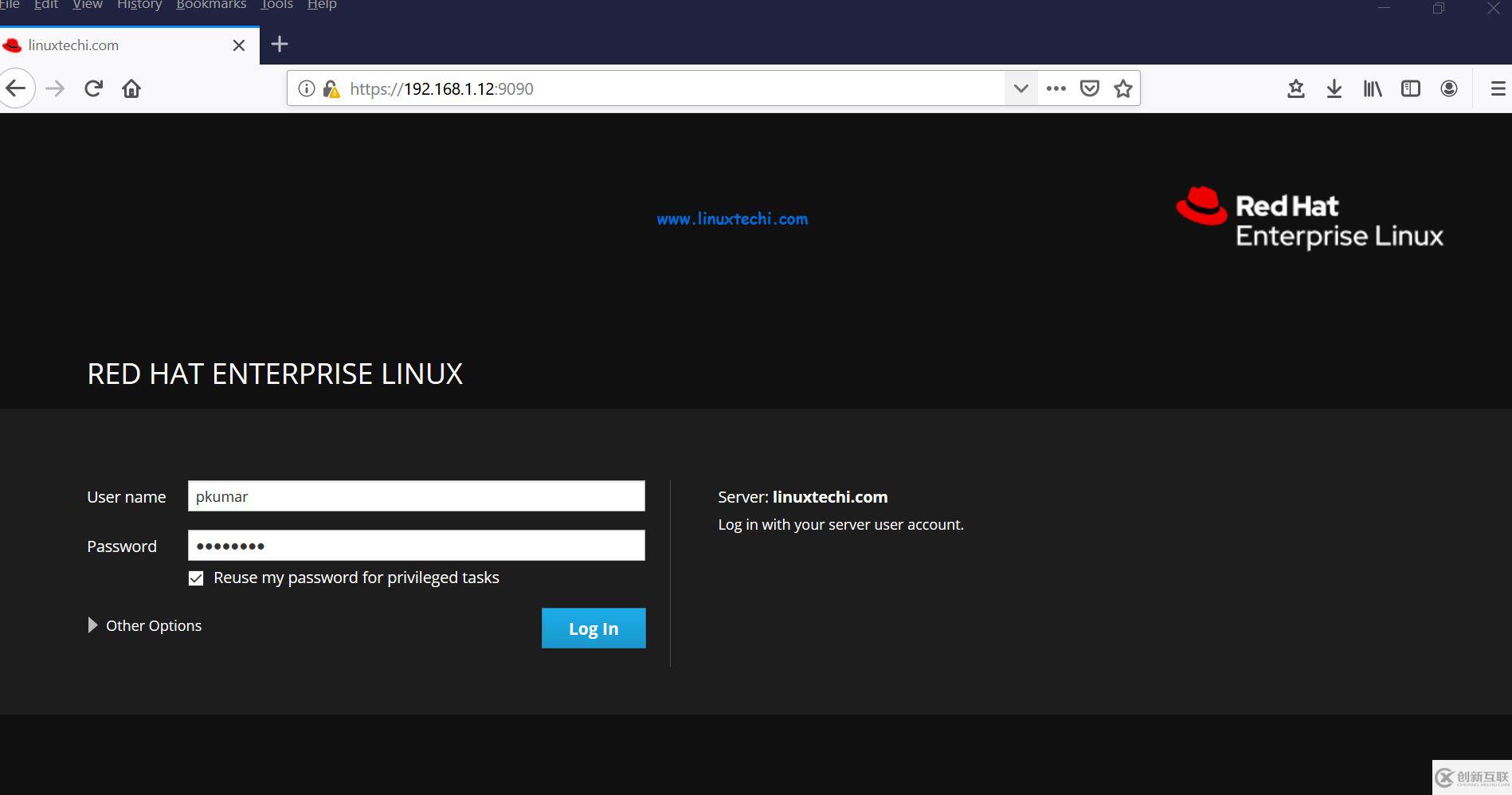Close the linuxtechi.com tab

239,45
